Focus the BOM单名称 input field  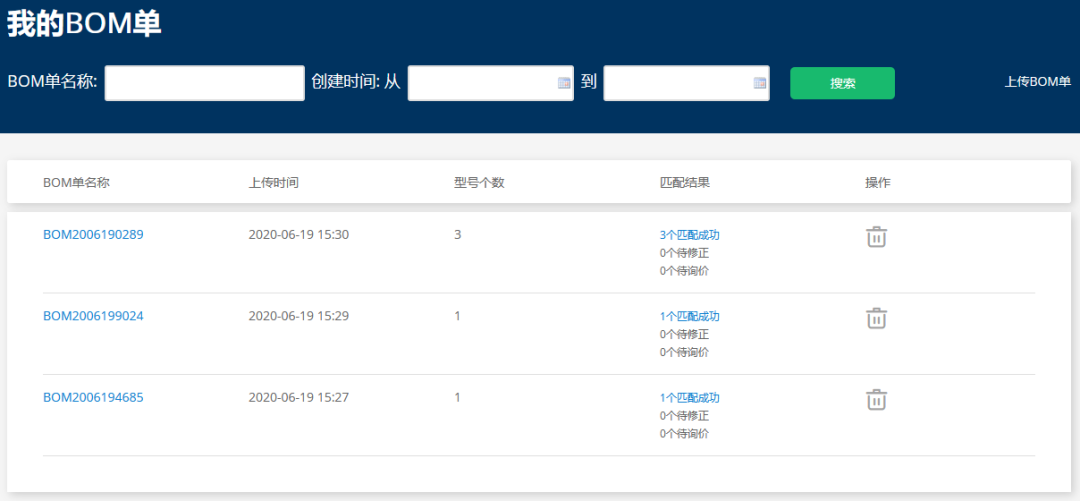[205, 83]
